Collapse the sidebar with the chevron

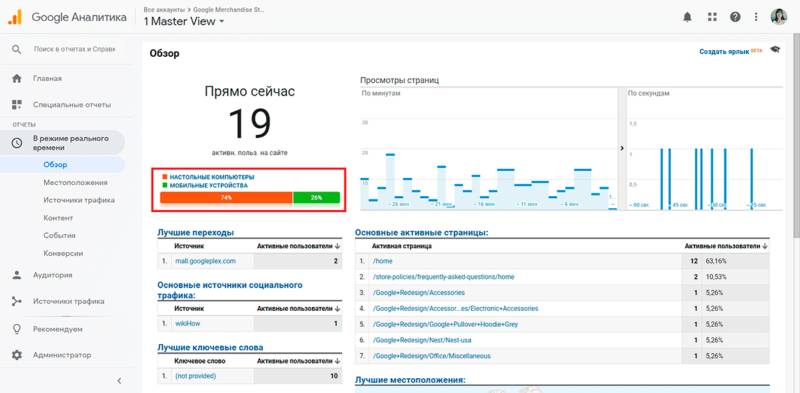pos(119,381)
